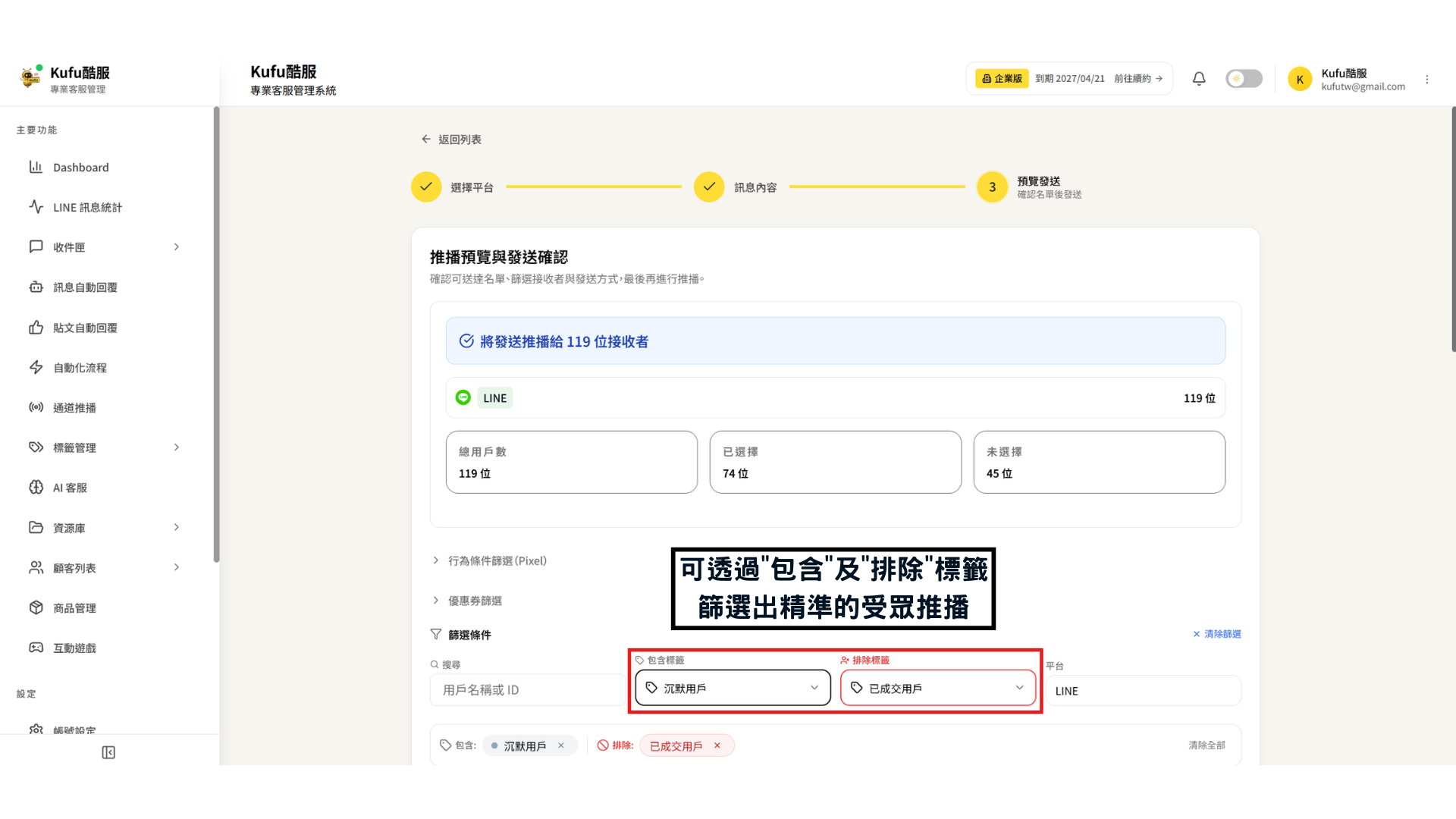
Task: Open the 標籤管理 tags icon
Action: click(x=36, y=447)
